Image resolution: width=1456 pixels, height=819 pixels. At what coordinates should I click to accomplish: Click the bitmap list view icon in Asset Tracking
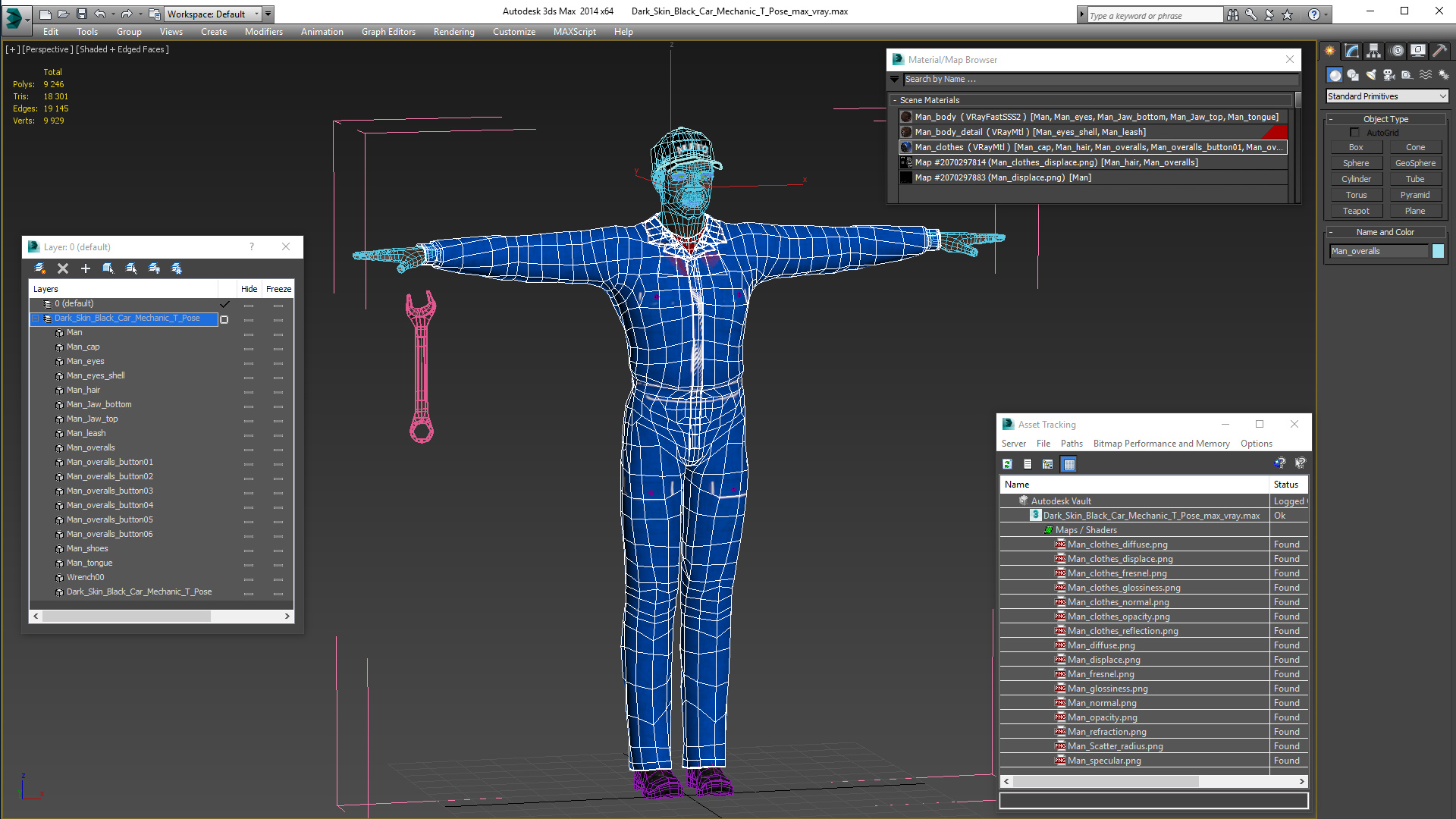pos(1069,464)
